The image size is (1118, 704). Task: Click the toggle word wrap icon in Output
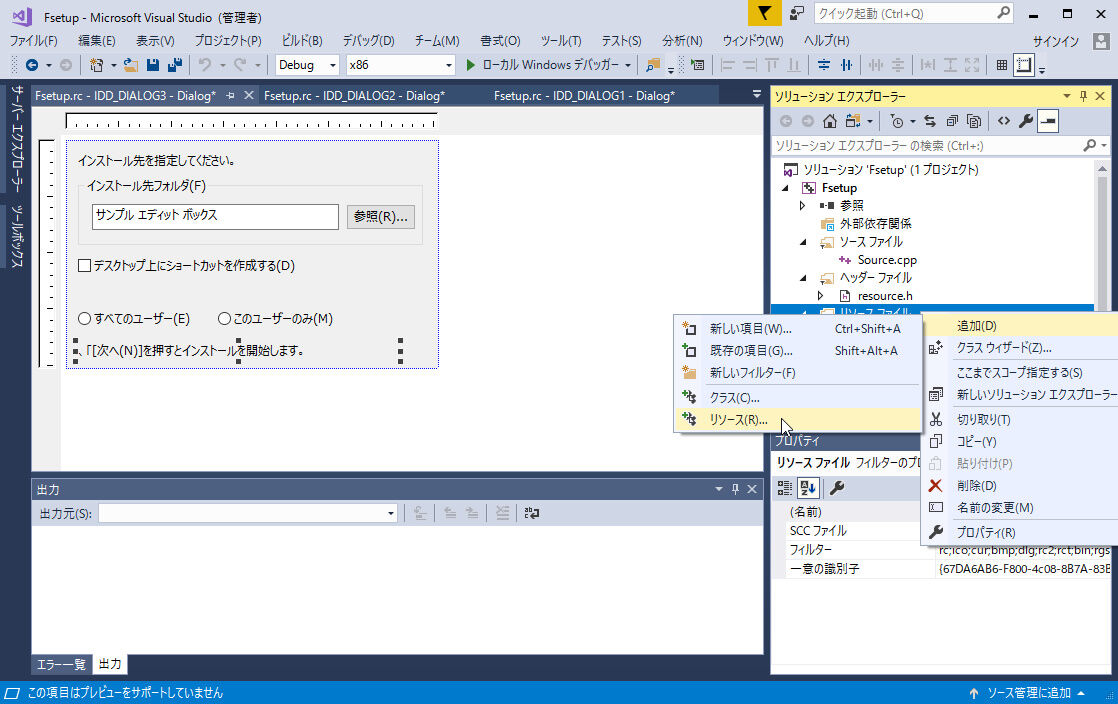click(x=532, y=513)
